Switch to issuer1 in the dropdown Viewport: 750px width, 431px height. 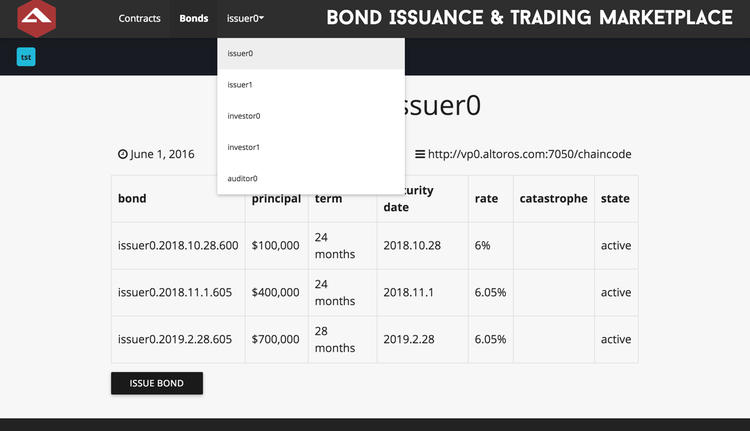(311, 85)
